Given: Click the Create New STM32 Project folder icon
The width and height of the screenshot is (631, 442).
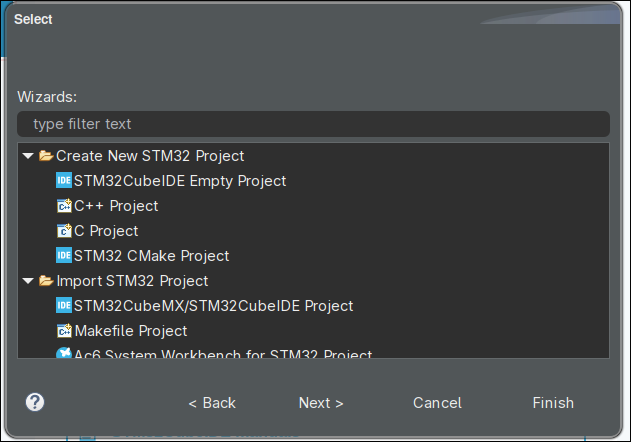Looking at the screenshot, I should [46, 156].
